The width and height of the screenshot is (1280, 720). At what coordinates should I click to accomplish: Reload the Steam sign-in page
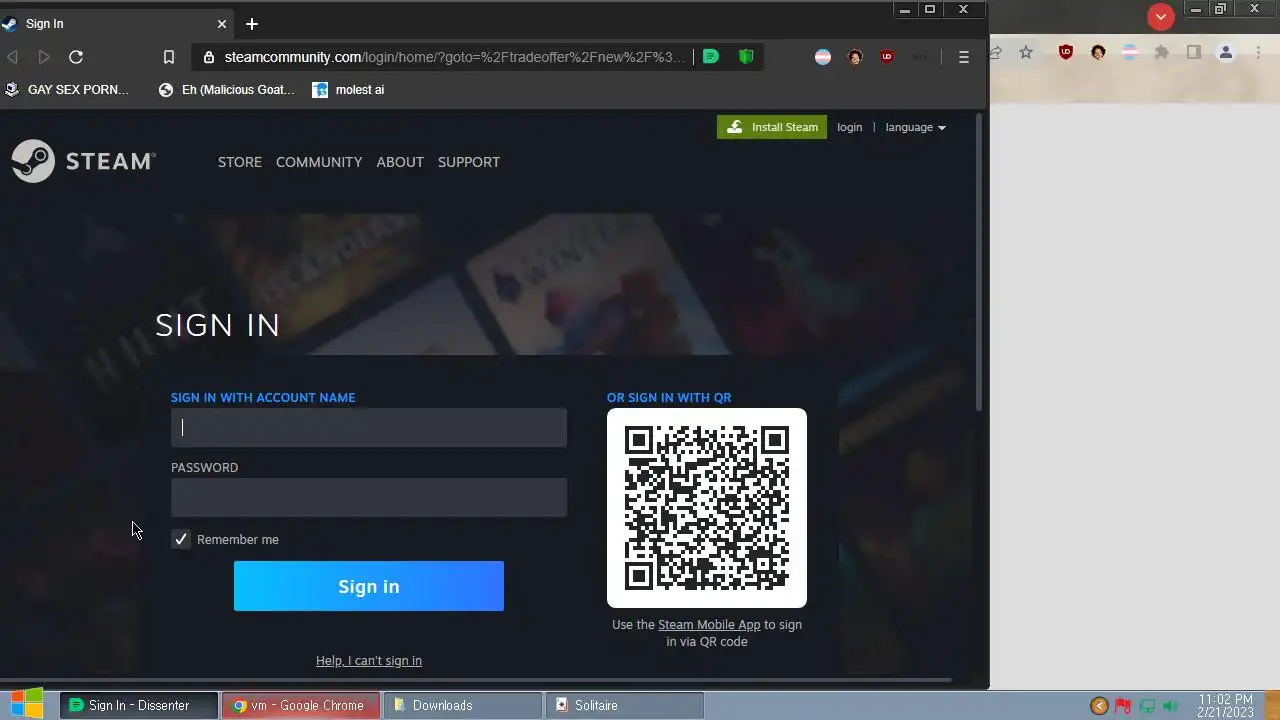[76, 57]
